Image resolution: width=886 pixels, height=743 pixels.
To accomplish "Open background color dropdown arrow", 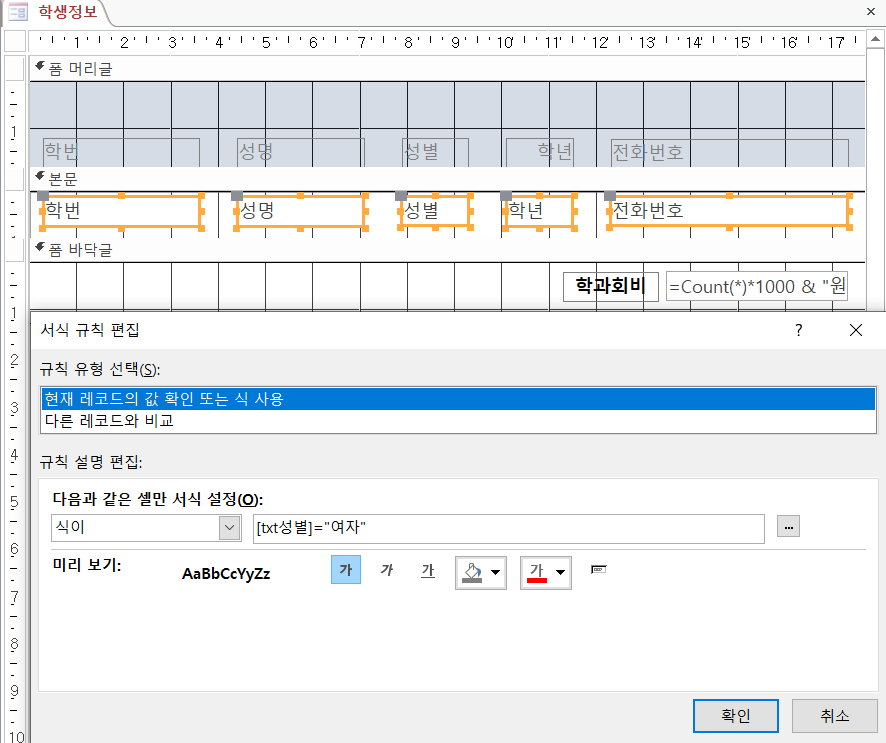I will pos(495,573).
